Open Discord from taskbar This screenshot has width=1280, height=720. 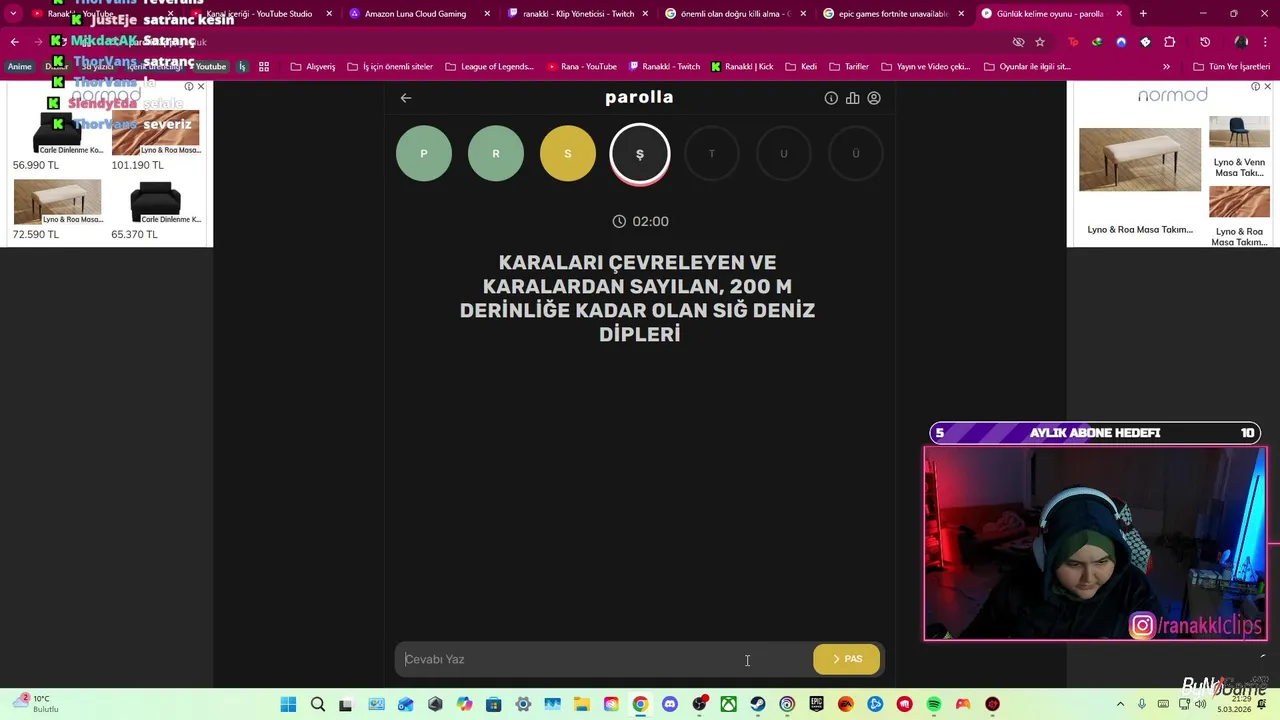(x=670, y=704)
